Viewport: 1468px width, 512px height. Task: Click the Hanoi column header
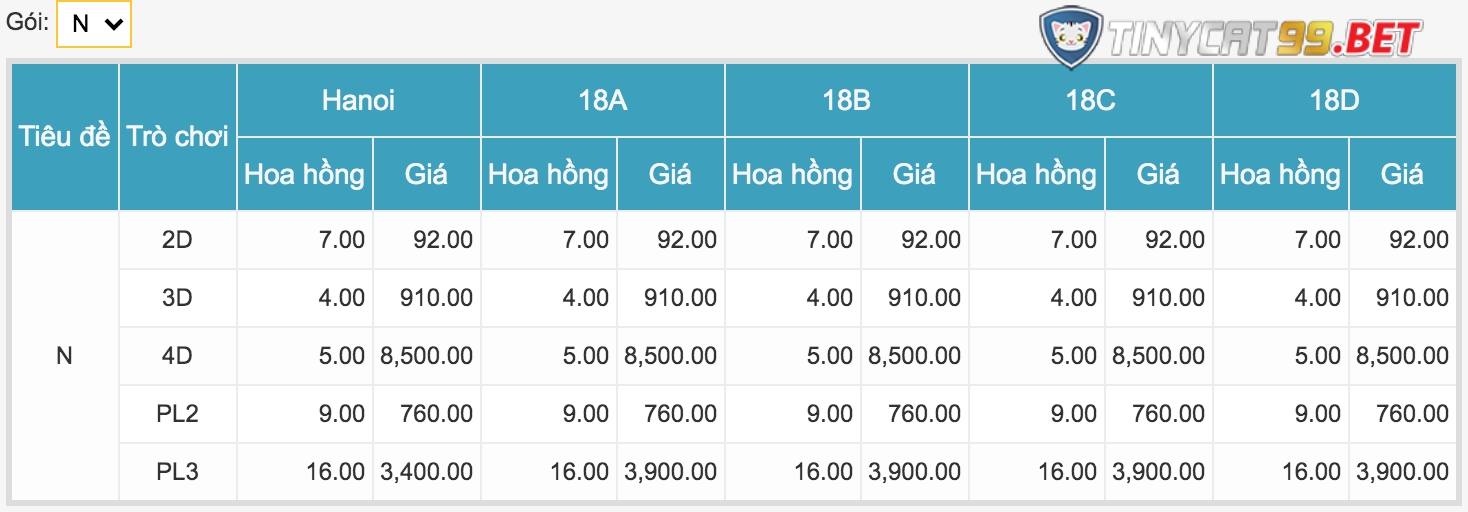[358, 100]
